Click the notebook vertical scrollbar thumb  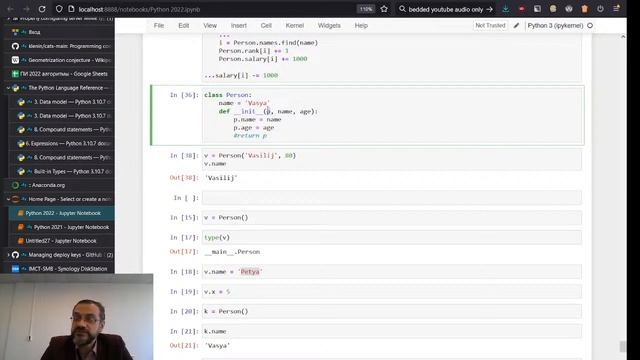(x=623, y=346)
